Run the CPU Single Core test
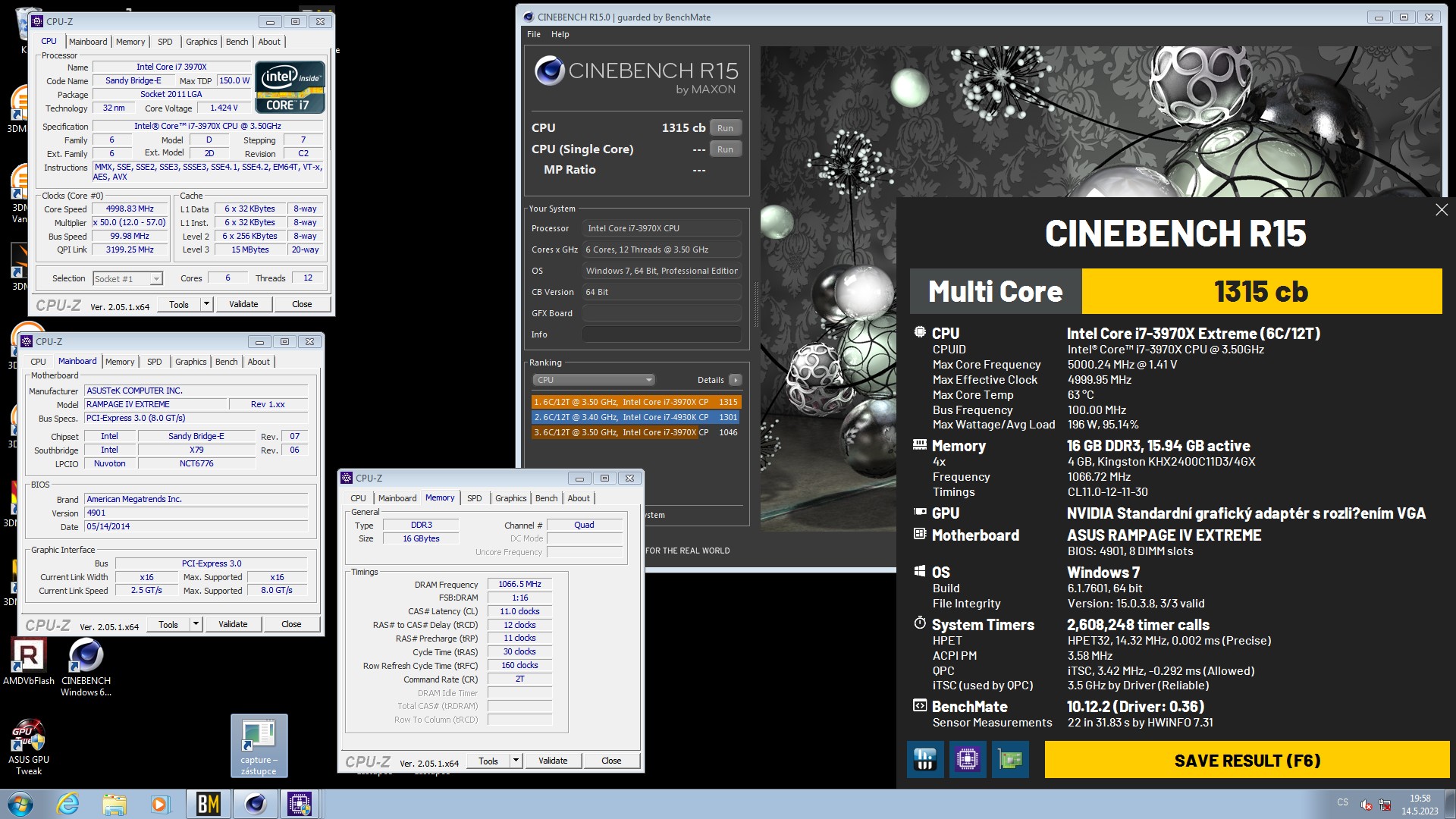Image resolution: width=1456 pixels, height=819 pixels. [725, 149]
